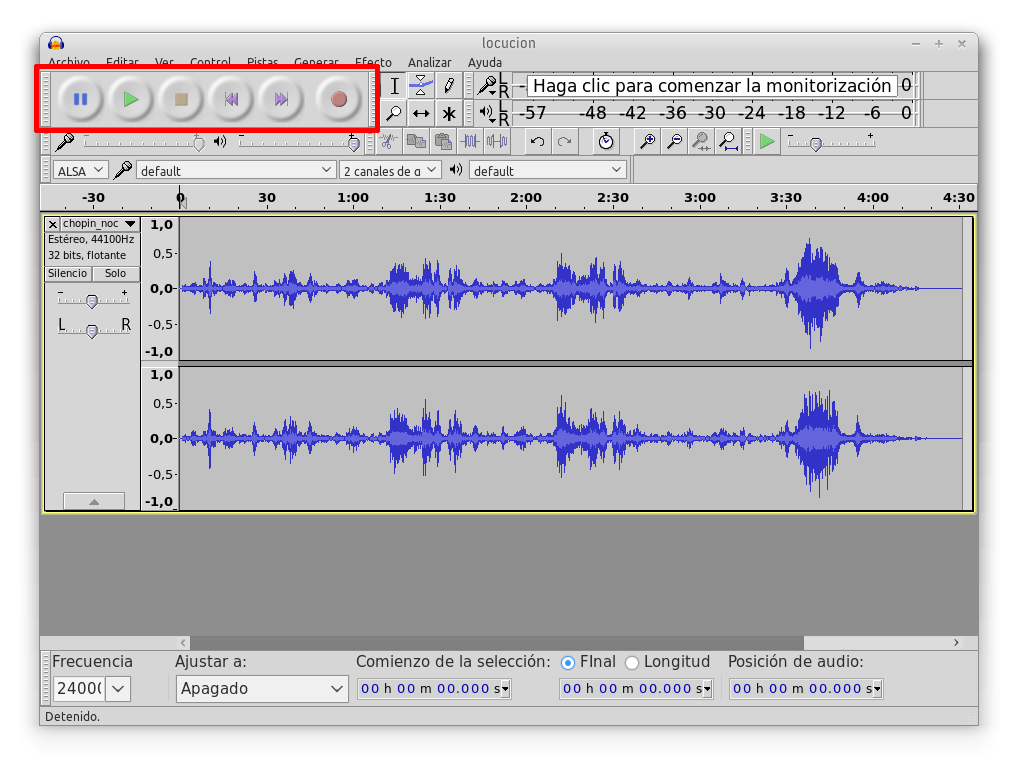Mute the track with Silencio button

tap(68, 273)
